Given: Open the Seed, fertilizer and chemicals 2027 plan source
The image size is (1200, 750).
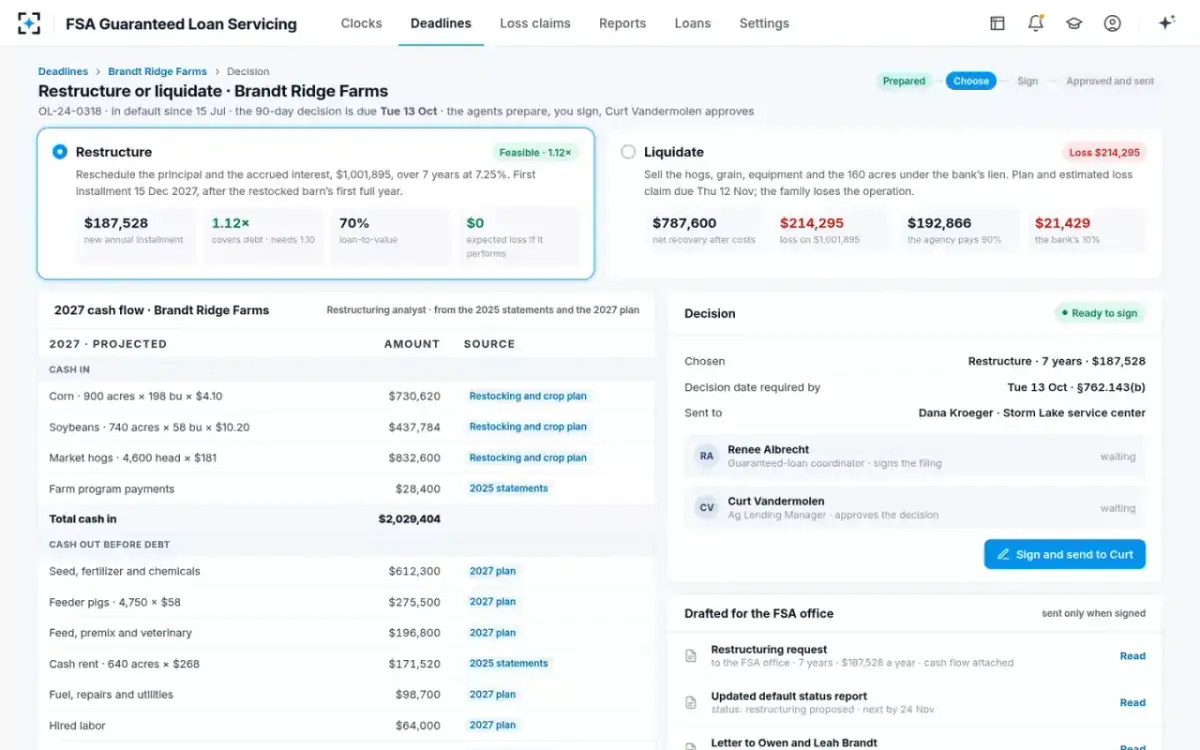Looking at the screenshot, I should point(493,571).
